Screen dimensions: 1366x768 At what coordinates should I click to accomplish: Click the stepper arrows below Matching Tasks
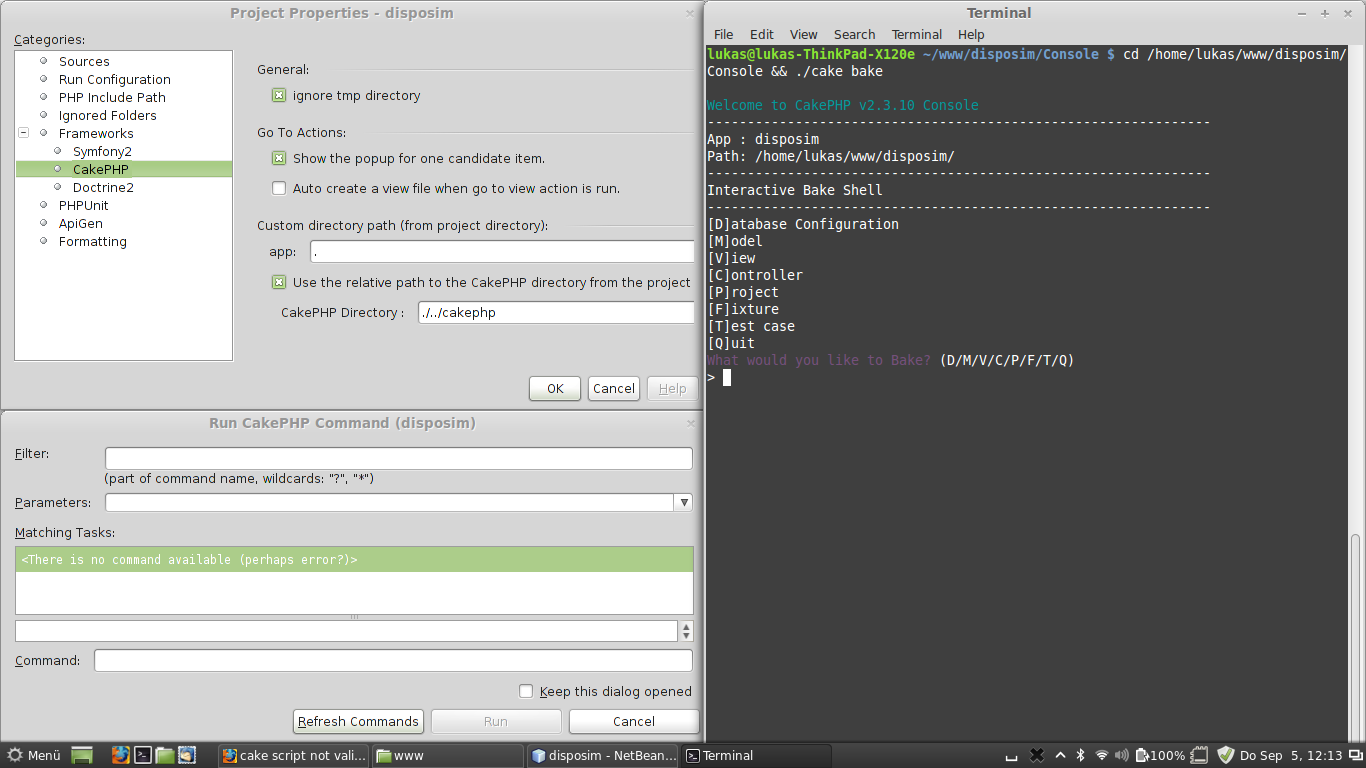(x=686, y=631)
